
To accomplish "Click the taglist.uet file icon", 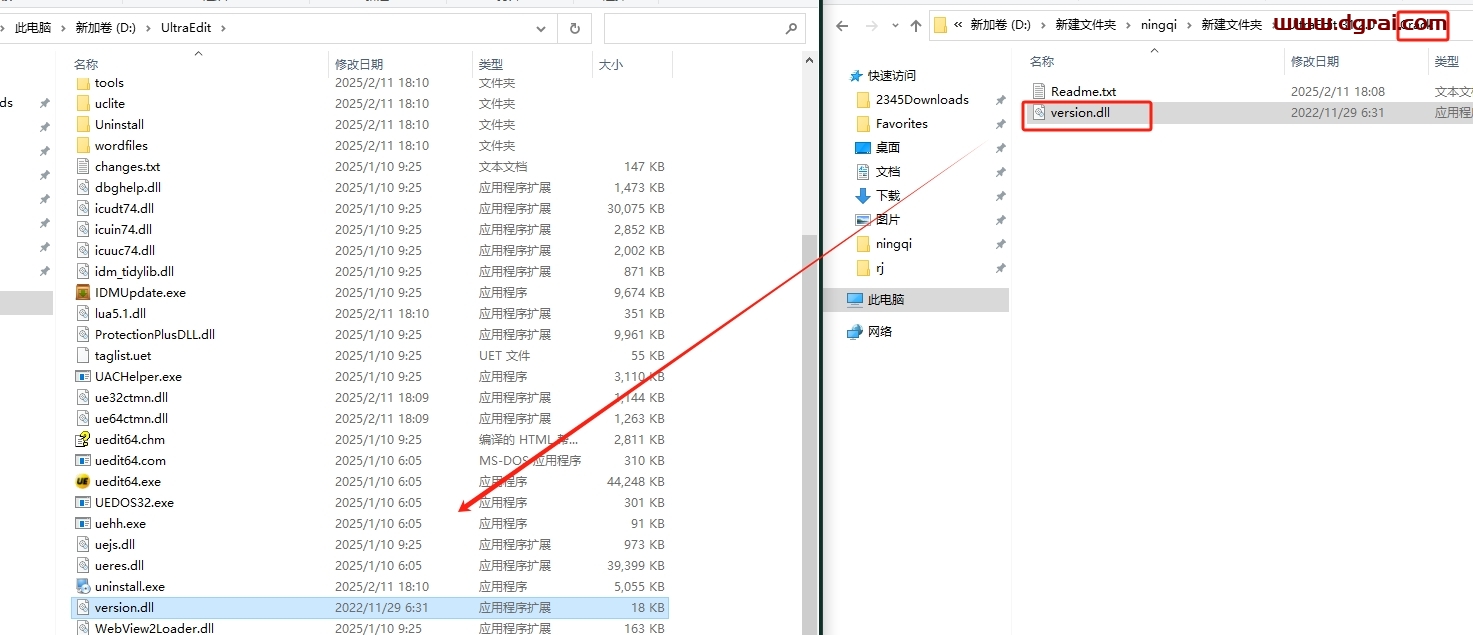I will click(83, 356).
